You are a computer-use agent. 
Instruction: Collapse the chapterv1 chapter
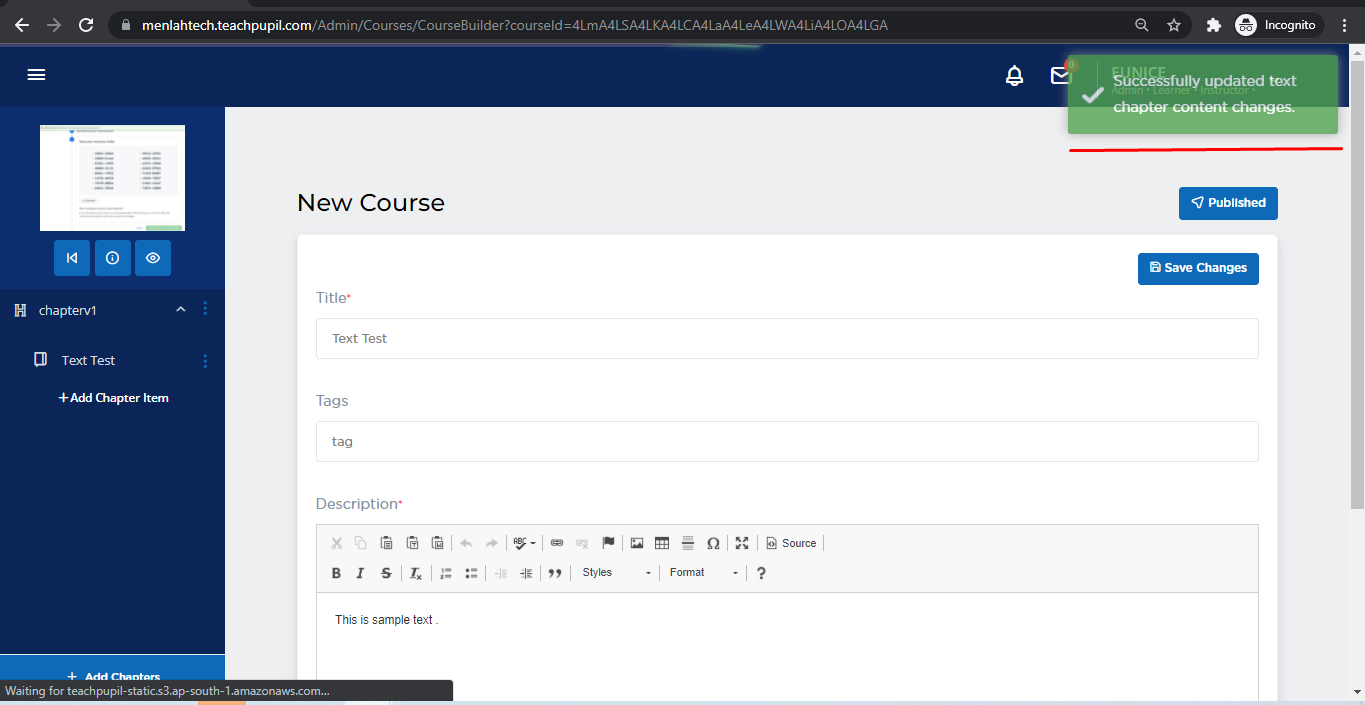(181, 310)
